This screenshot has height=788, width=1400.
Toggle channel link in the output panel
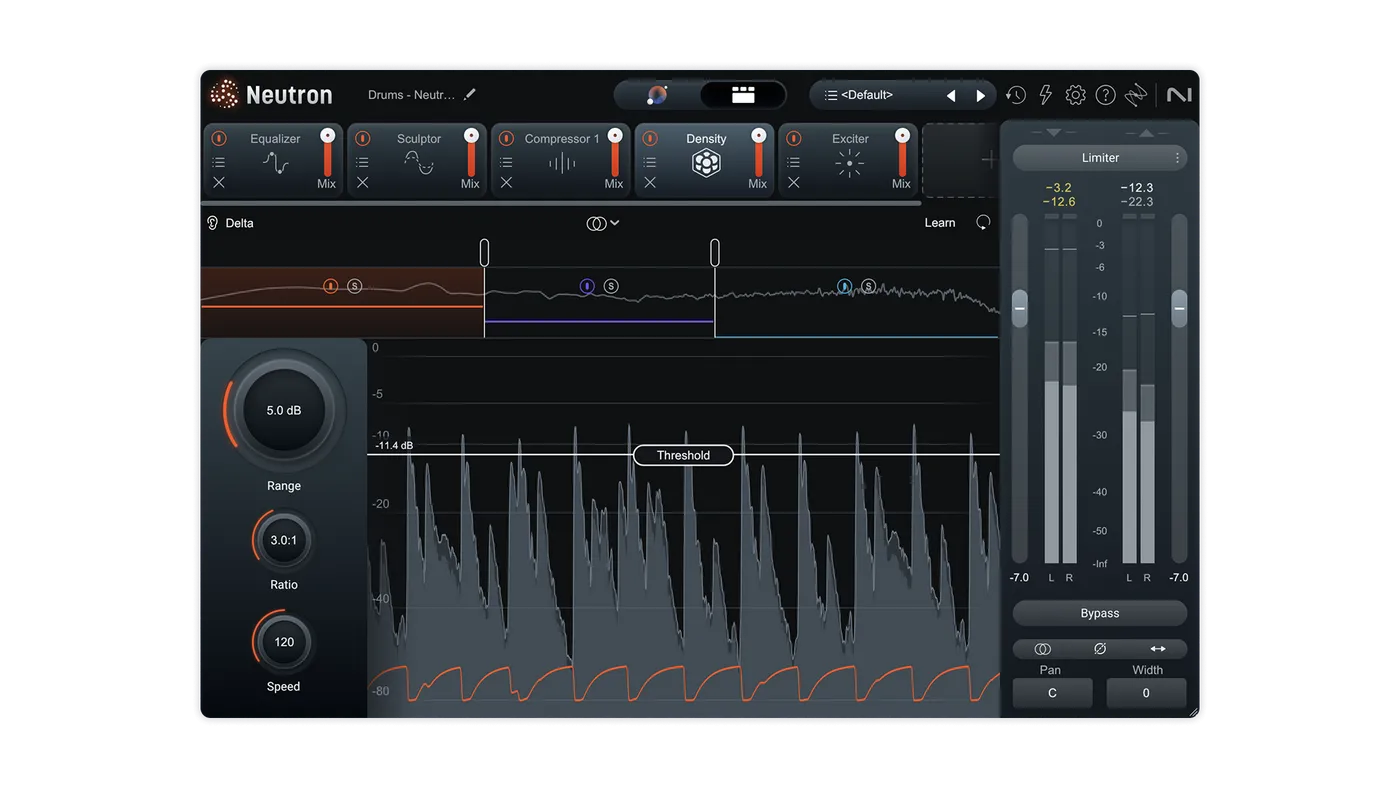(x=1043, y=649)
